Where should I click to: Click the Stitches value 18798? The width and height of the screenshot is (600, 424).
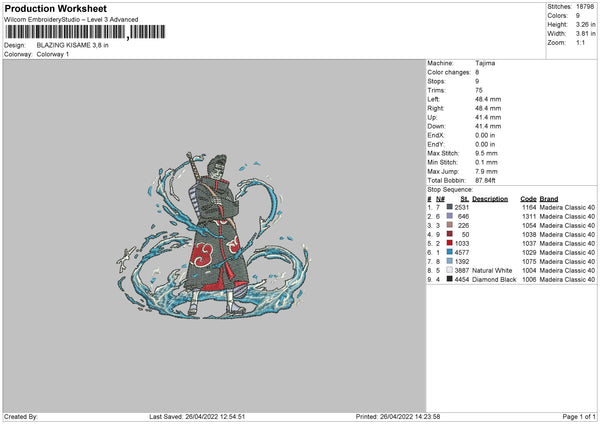pos(585,7)
